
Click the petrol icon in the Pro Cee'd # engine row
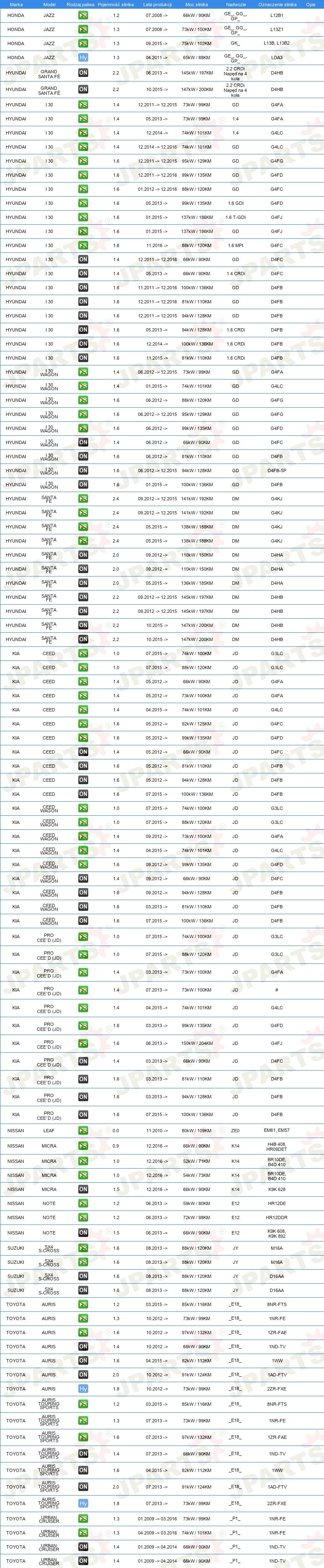(x=83, y=990)
